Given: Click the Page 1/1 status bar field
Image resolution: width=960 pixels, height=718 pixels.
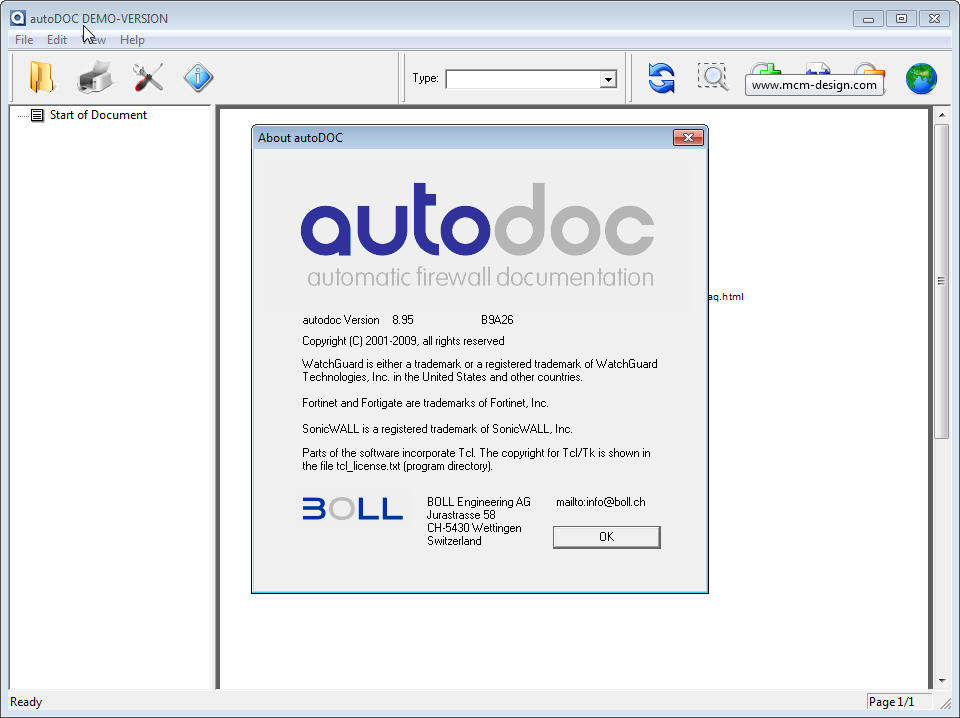Looking at the screenshot, I should (899, 701).
